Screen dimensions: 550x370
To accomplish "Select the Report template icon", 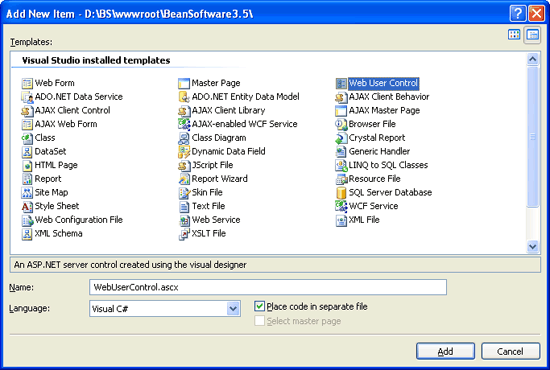I will tap(27, 179).
